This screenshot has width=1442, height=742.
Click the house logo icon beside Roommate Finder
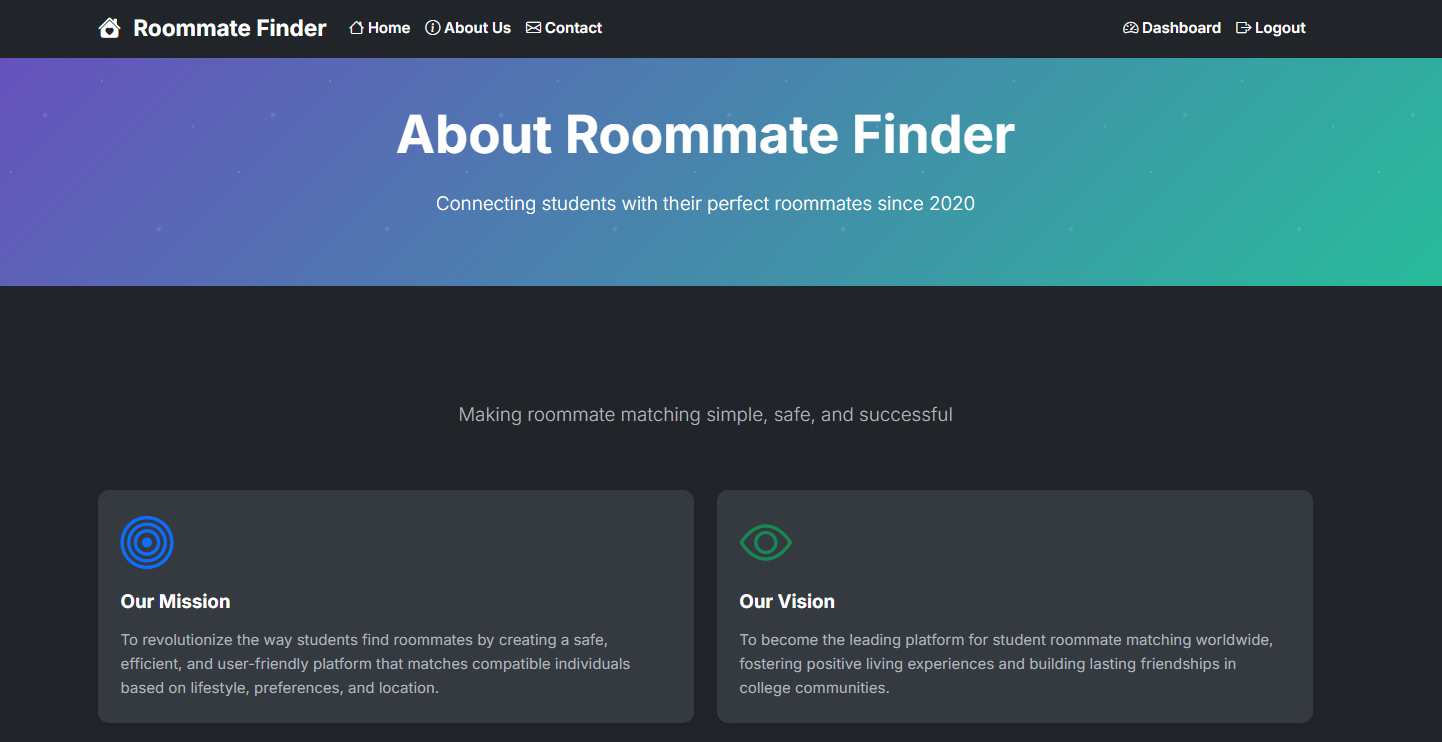(x=109, y=28)
